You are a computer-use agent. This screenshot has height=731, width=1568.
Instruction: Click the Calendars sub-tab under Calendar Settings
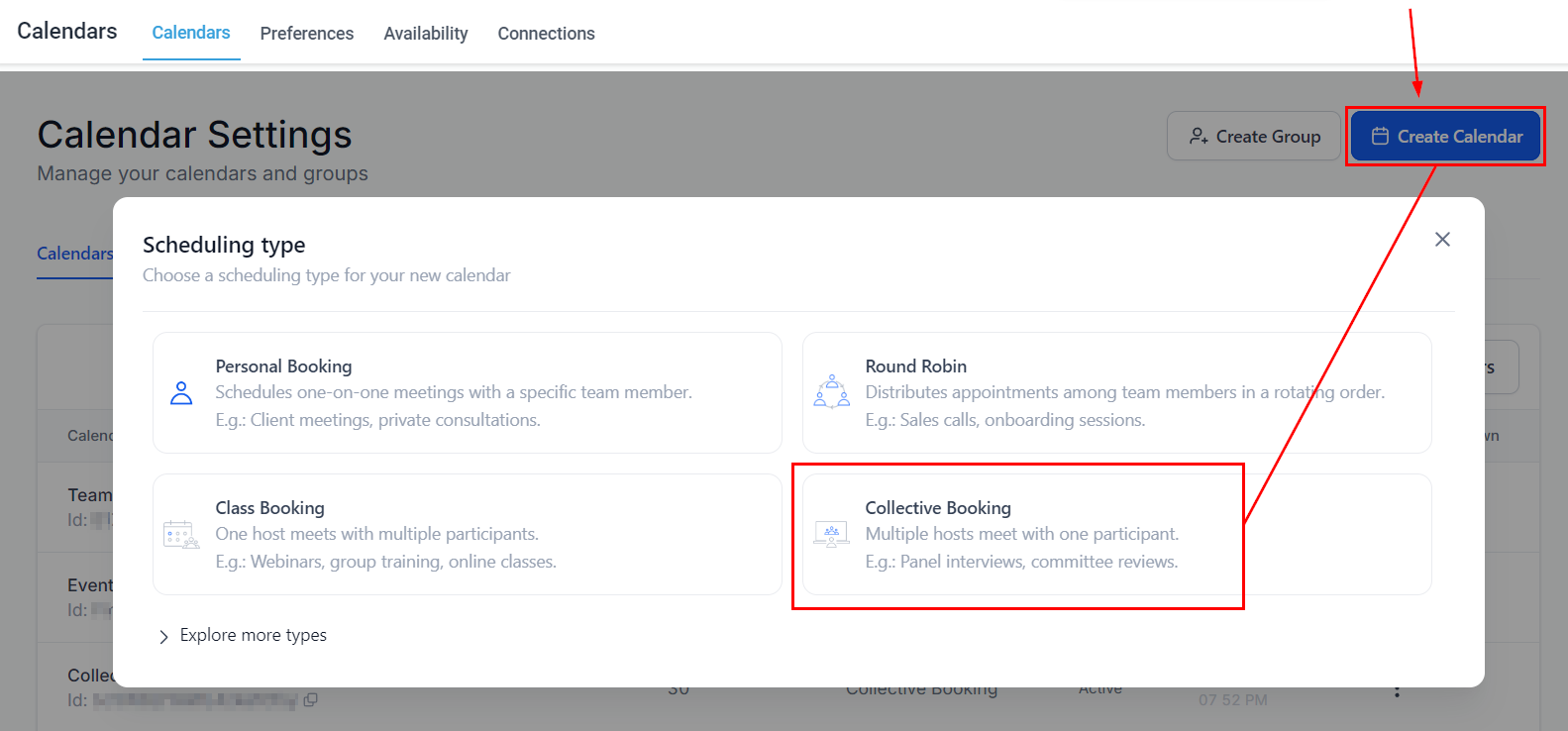click(x=75, y=254)
